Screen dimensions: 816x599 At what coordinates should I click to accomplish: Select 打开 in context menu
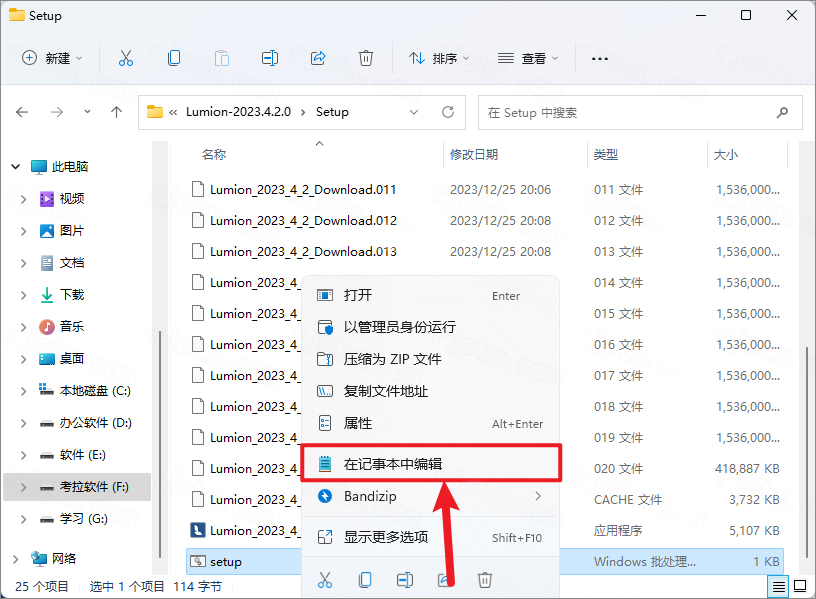[x=430, y=296]
